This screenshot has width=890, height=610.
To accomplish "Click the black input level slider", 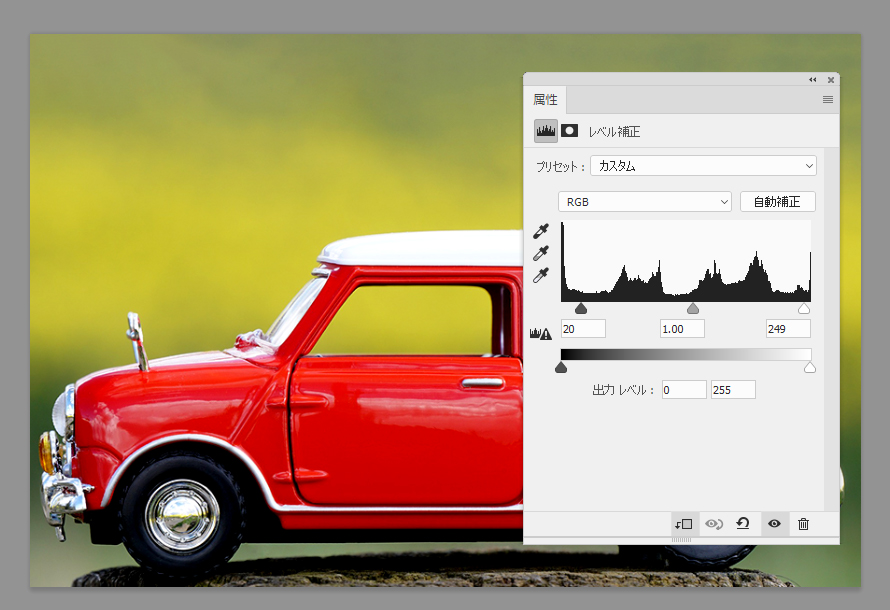I will point(581,308).
